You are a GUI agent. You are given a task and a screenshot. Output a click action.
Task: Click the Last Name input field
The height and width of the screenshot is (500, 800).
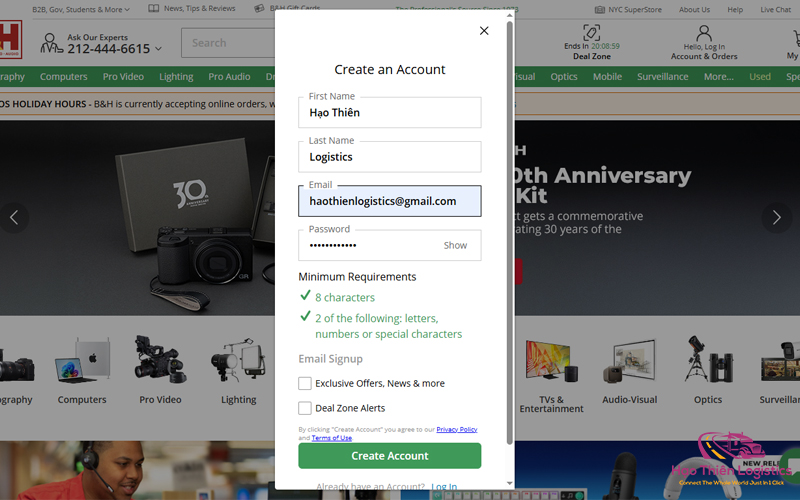(389, 157)
